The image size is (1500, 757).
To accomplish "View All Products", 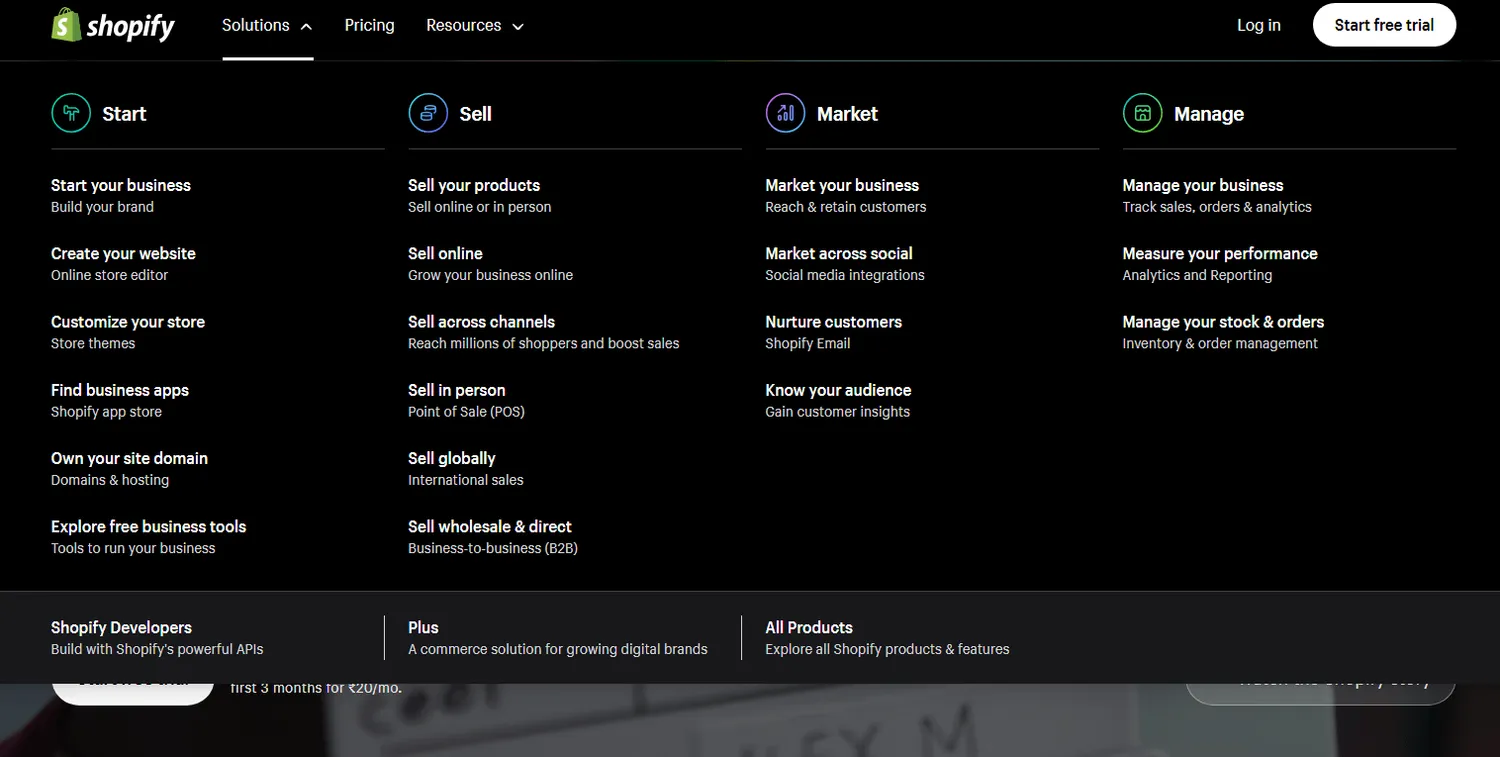I will tap(809, 627).
